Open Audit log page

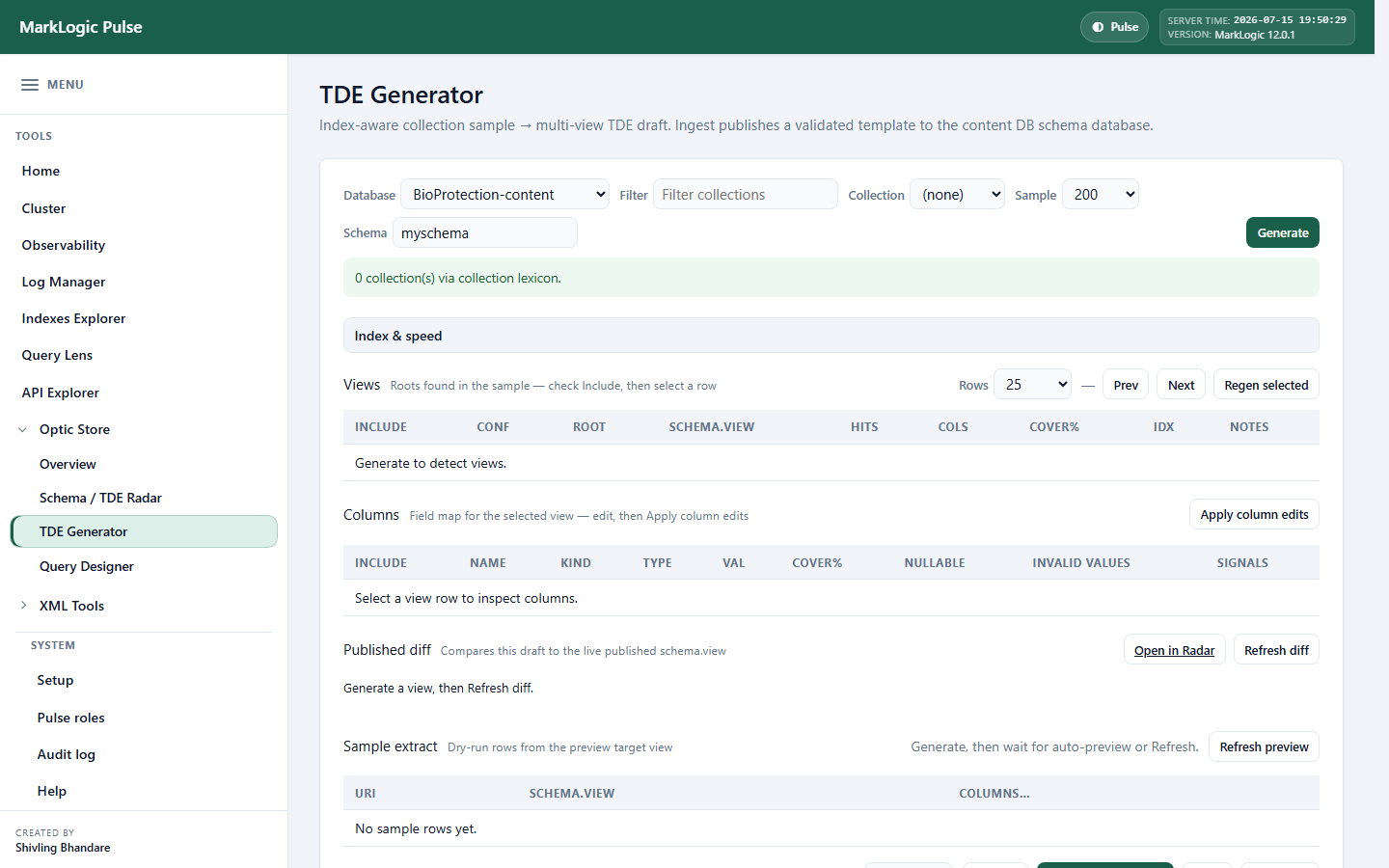[66, 754]
